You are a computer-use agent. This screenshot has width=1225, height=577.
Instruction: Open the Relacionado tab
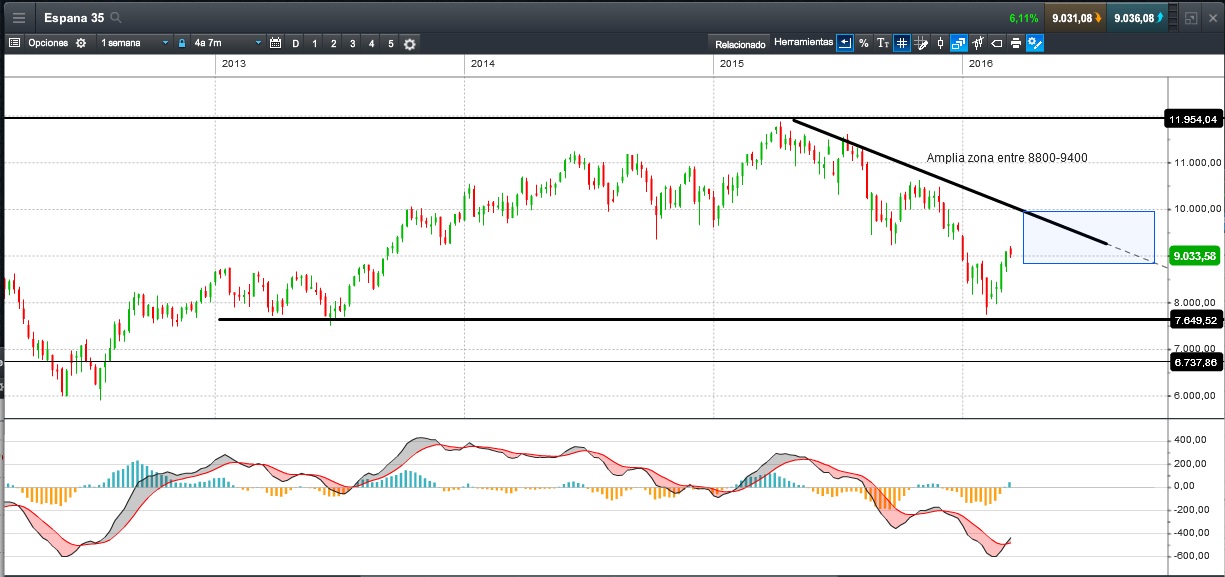pyautogui.click(x=740, y=44)
